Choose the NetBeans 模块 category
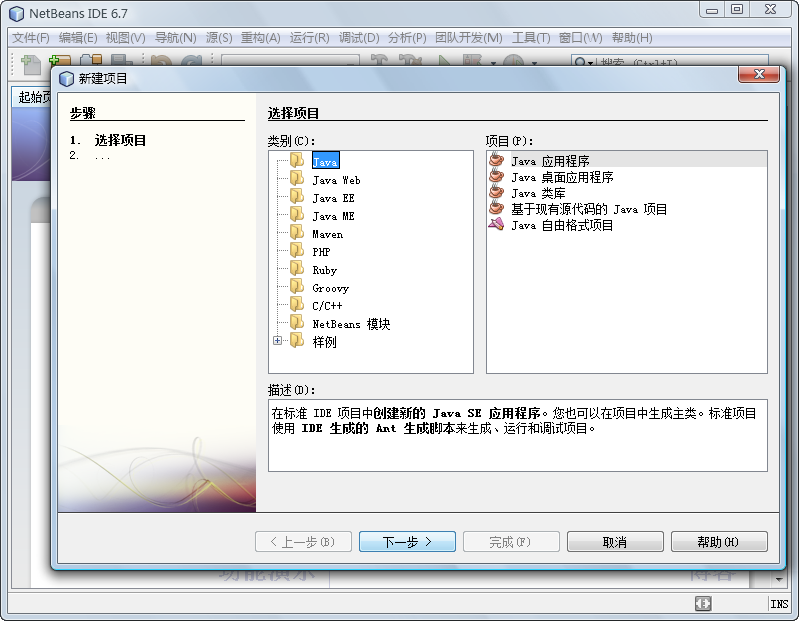This screenshot has width=799, height=621. (351, 324)
